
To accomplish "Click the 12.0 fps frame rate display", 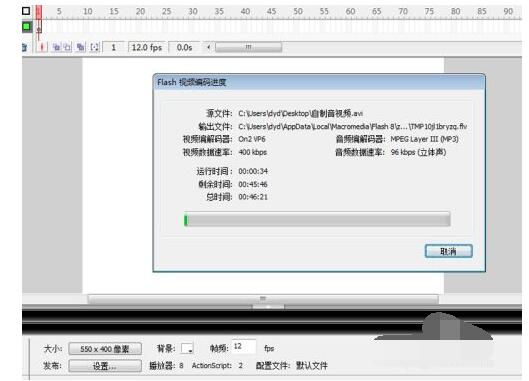I will pyautogui.click(x=147, y=47).
